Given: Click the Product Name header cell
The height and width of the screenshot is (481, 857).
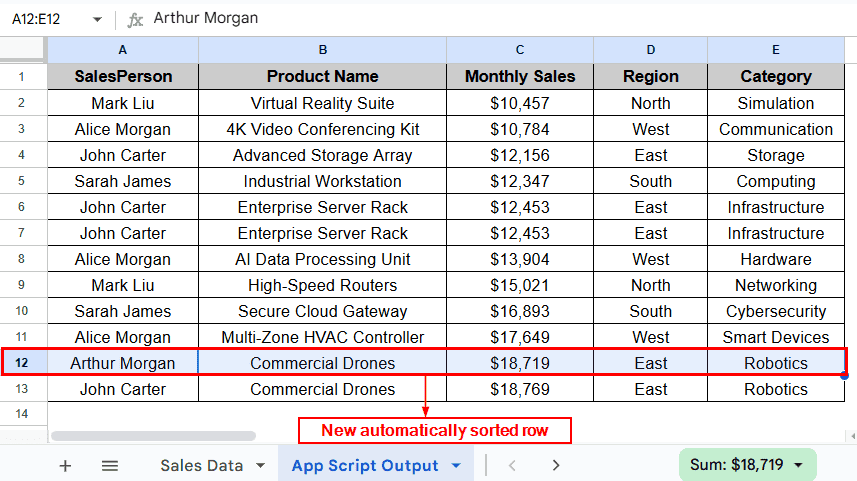Looking at the screenshot, I should pos(322,77).
